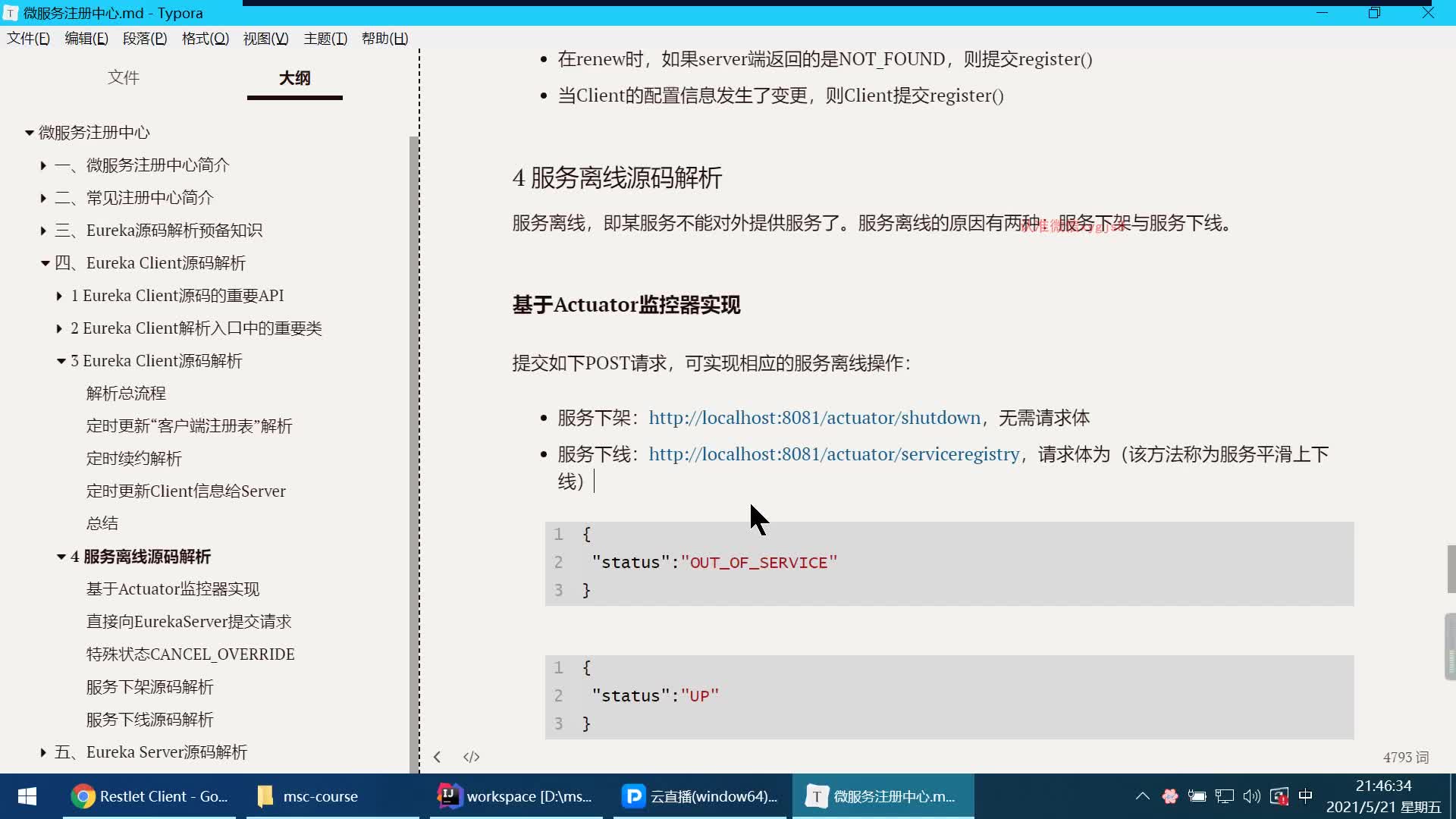This screenshot has height=819, width=1456.
Task: Click the volume icon in system tray
Action: [x=1252, y=795]
